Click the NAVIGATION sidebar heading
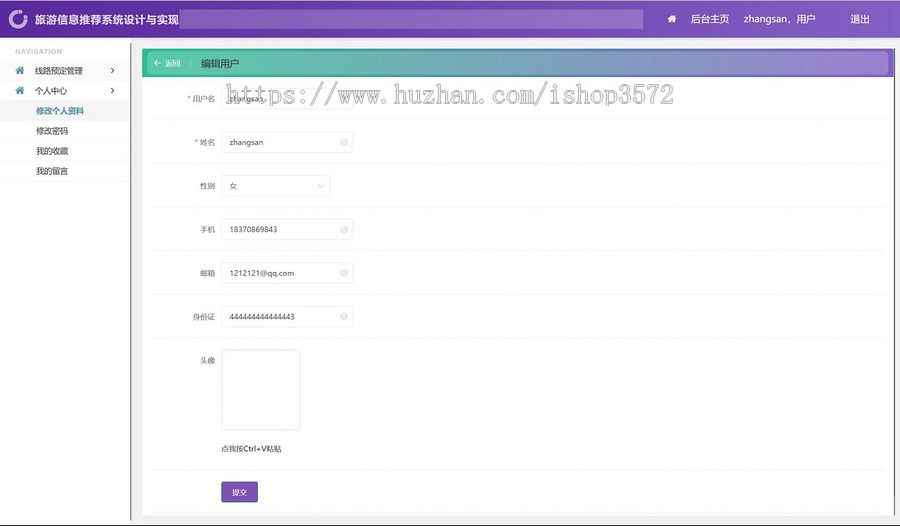The image size is (900, 526). coord(38,51)
